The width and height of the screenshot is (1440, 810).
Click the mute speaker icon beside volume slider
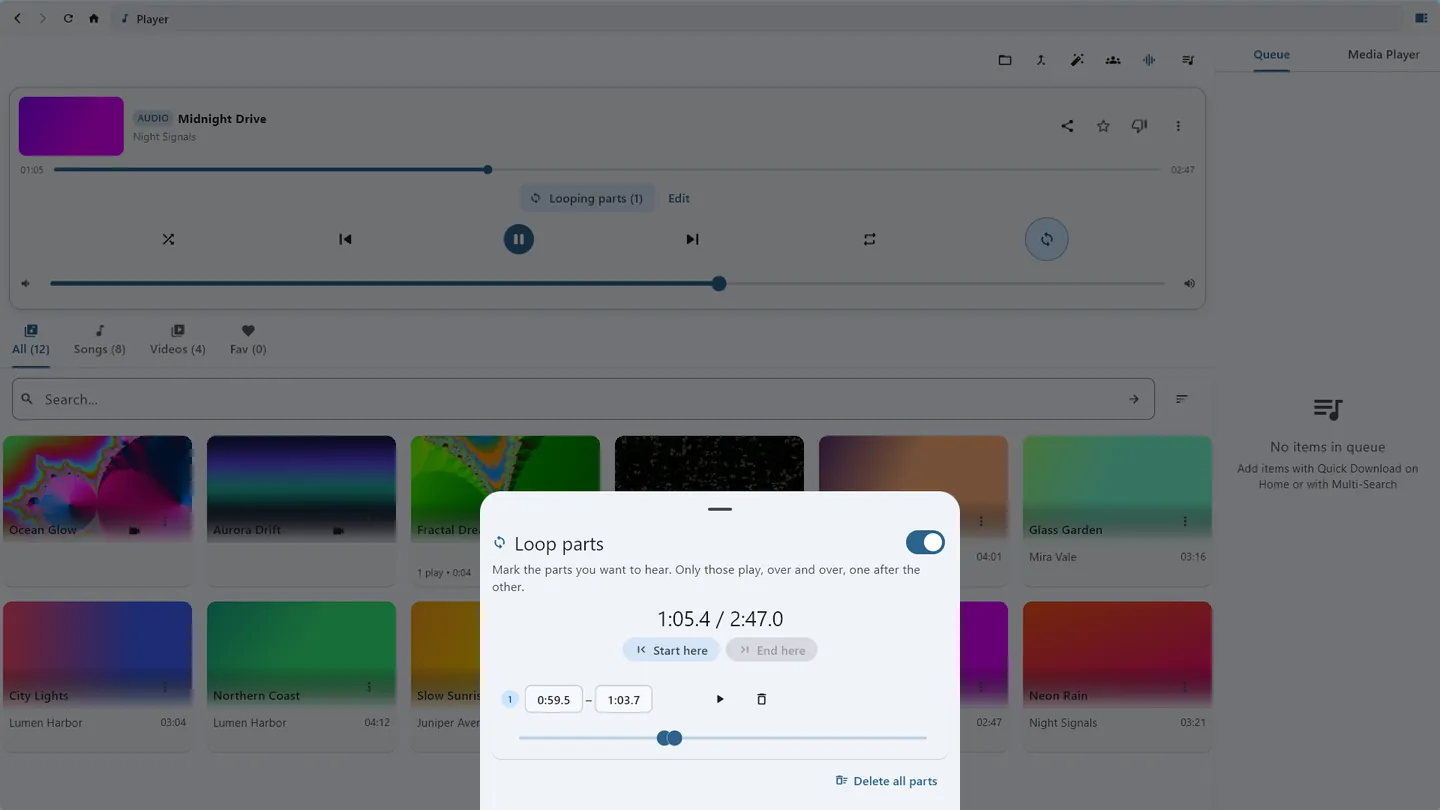pyautogui.click(x=26, y=284)
